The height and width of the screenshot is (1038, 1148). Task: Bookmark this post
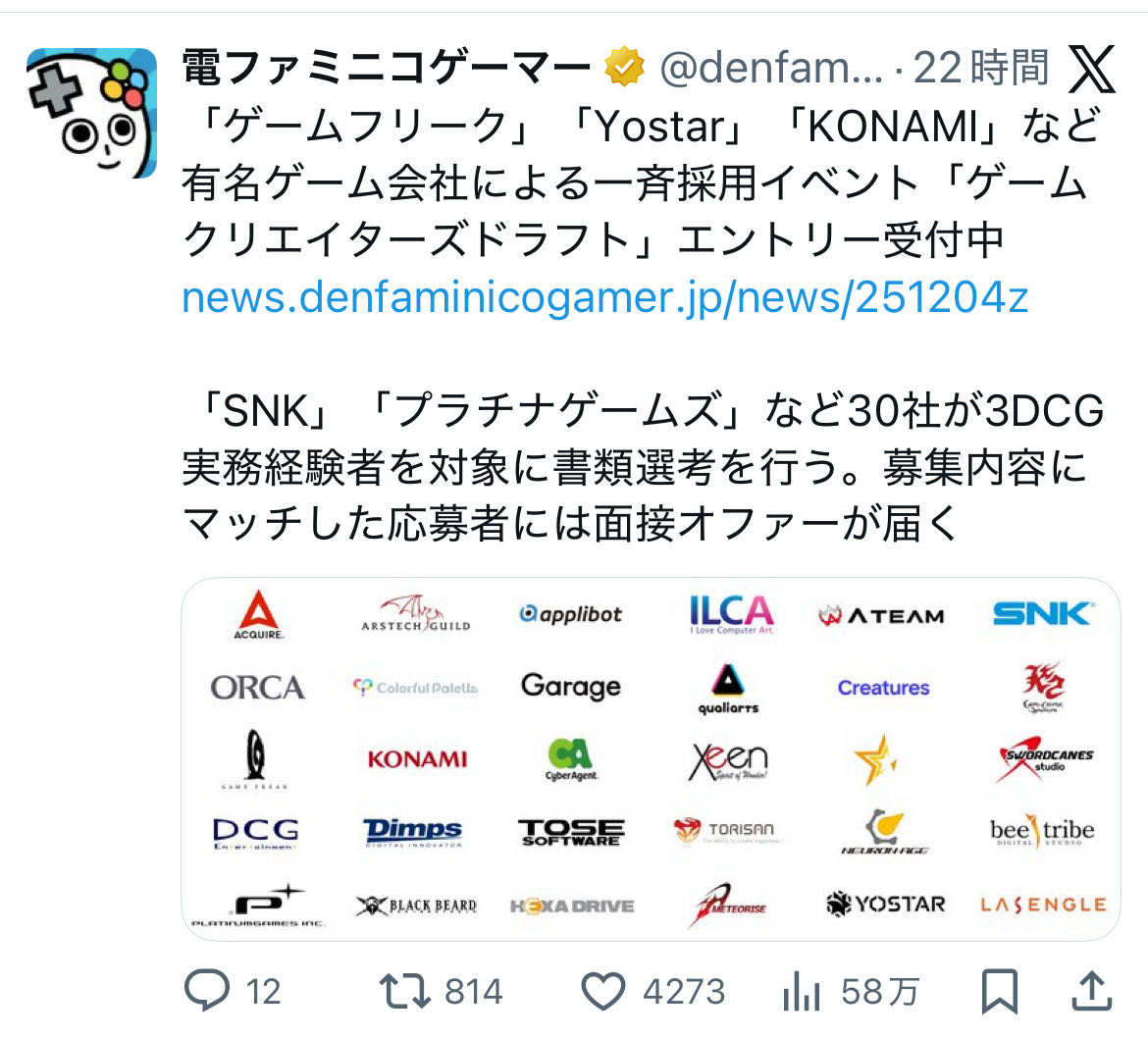[x=999, y=991]
